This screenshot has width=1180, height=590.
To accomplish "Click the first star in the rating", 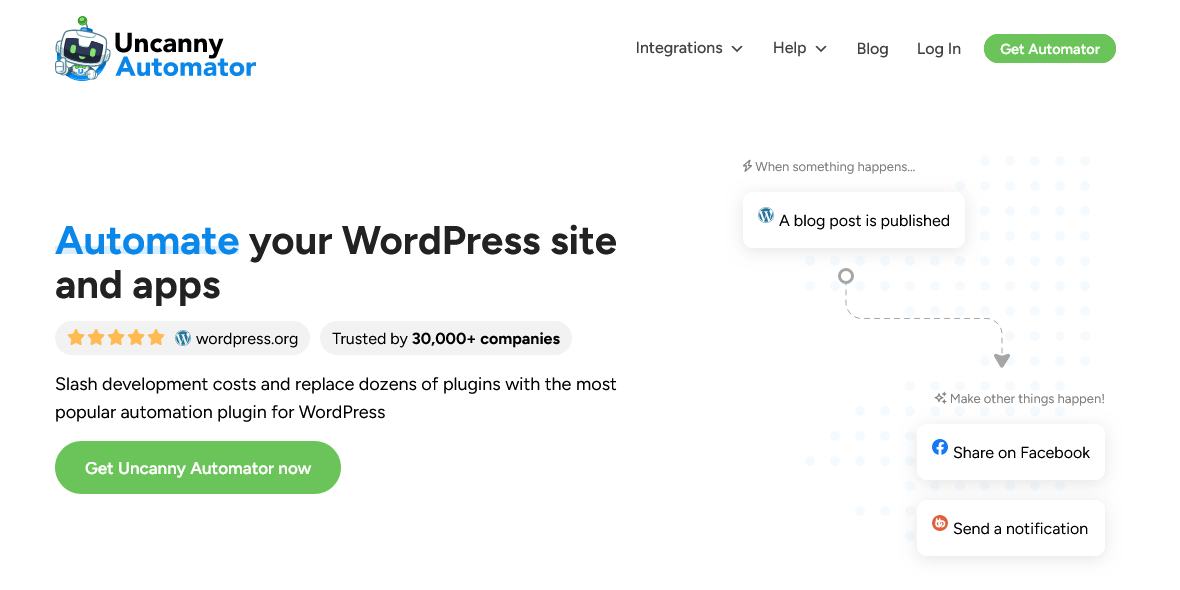I will [76, 338].
